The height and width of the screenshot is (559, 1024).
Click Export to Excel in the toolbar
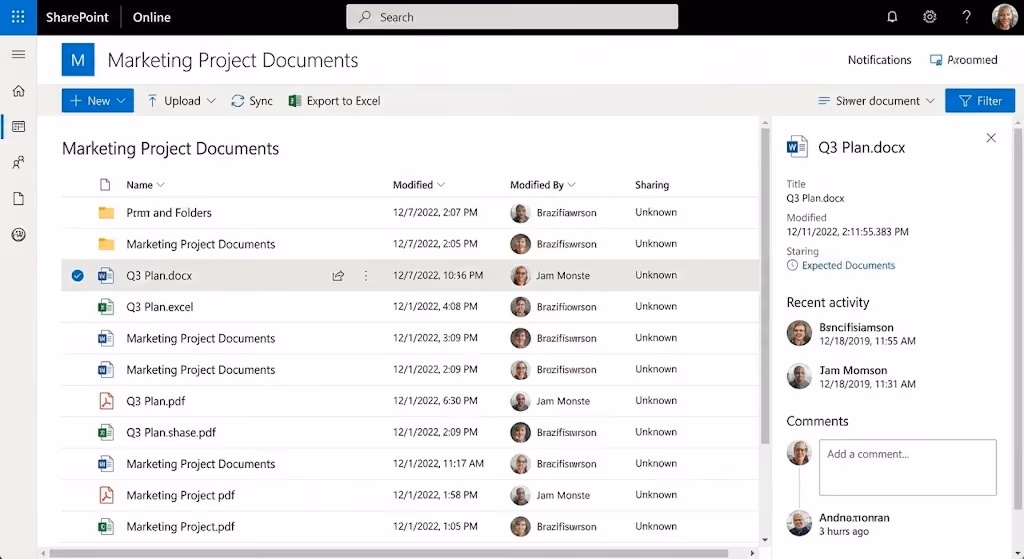[x=334, y=101]
